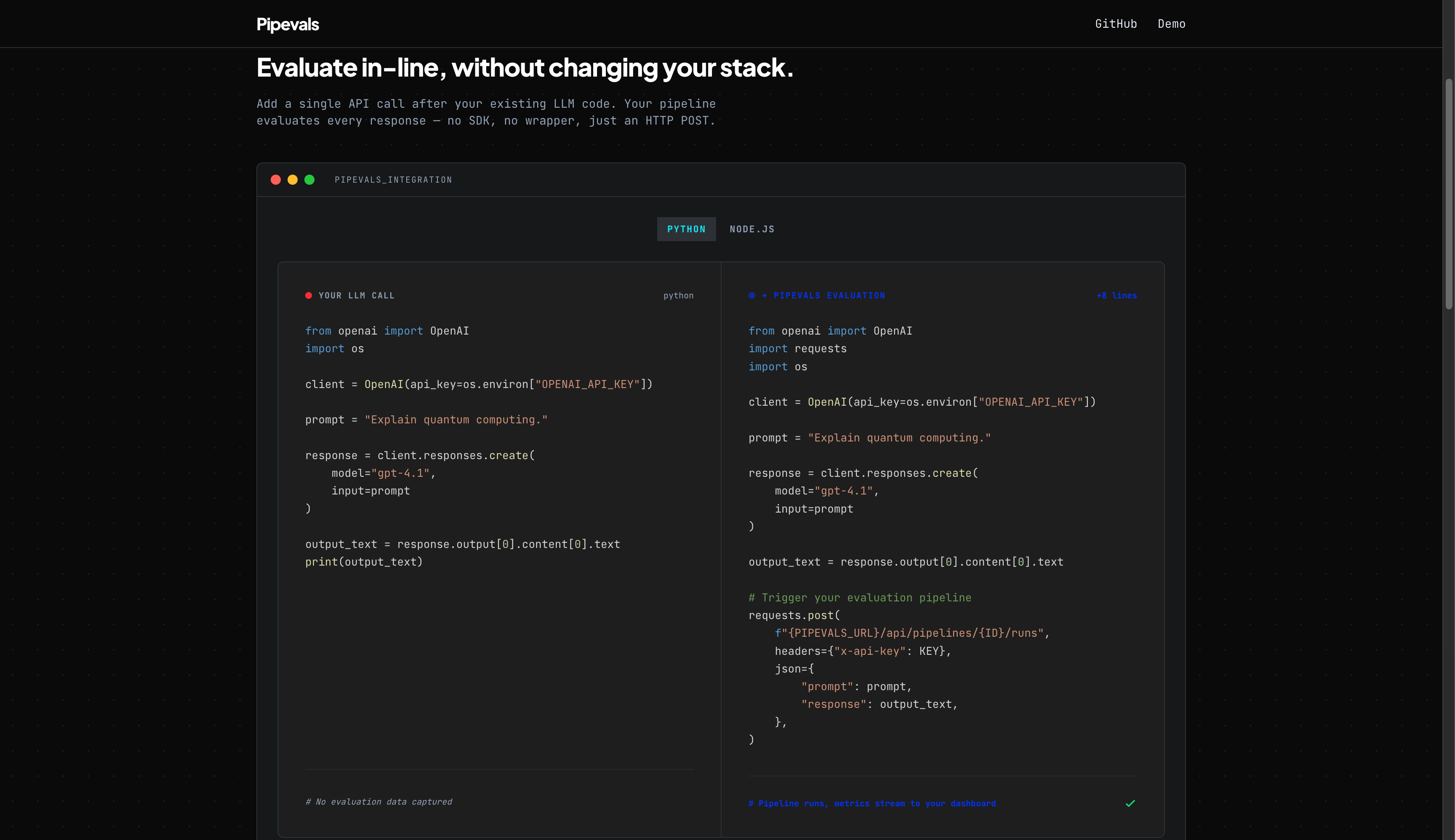Open the GitHub link

(1116, 24)
